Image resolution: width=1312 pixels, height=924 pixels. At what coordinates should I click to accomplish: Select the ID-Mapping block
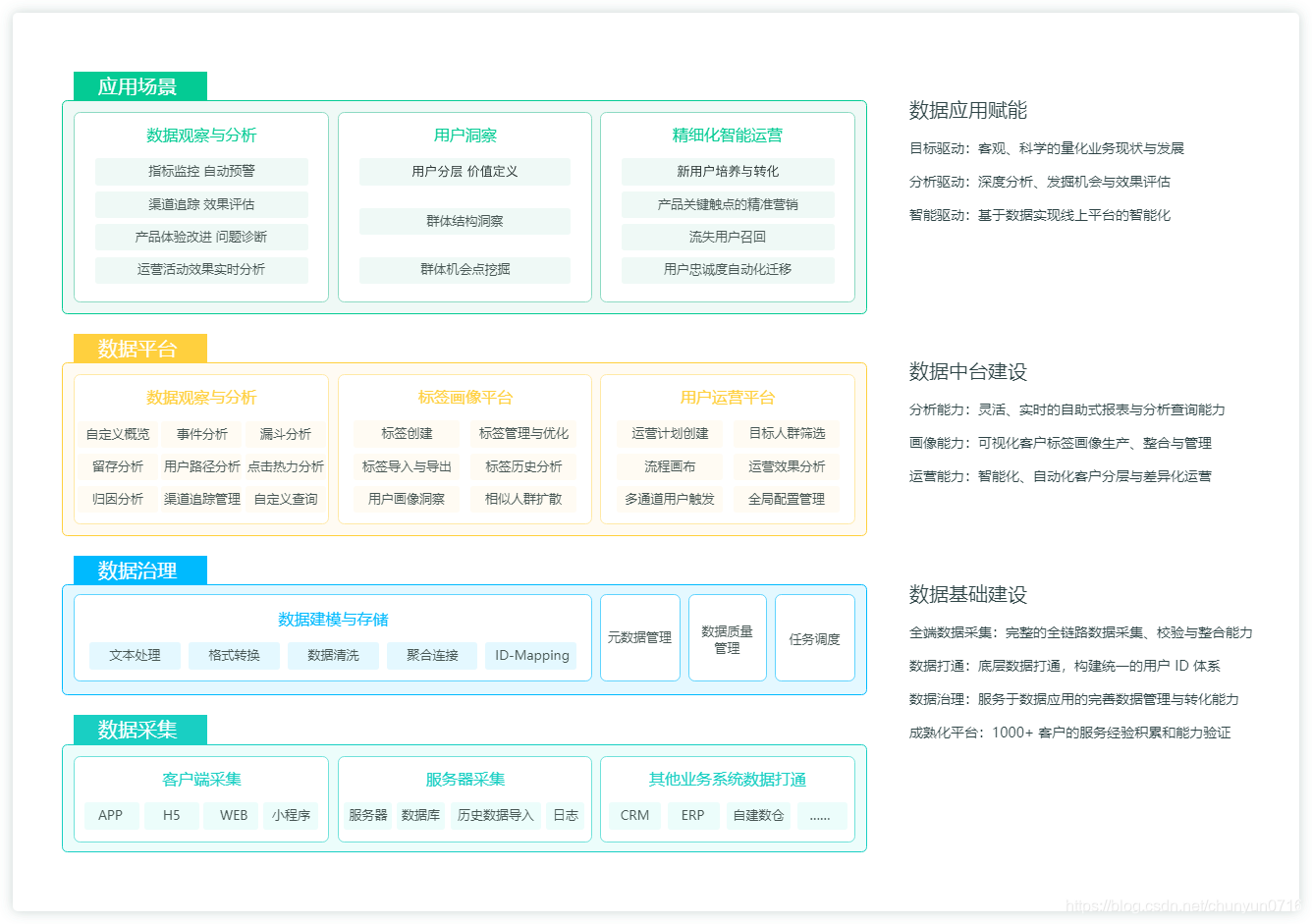530,656
